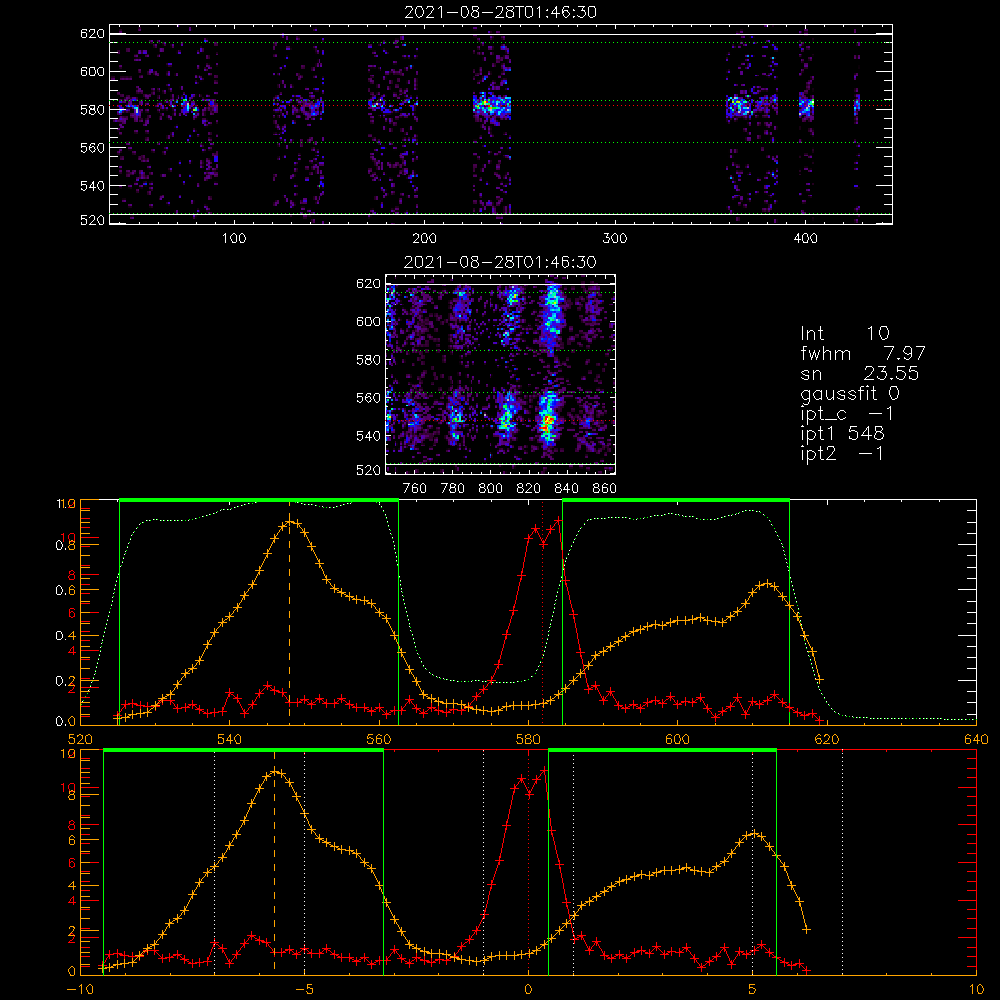Viewport: 1000px width, 1000px height.
Task: Select the 'fwhm 7.97' readout
Action: coord(862,353)
